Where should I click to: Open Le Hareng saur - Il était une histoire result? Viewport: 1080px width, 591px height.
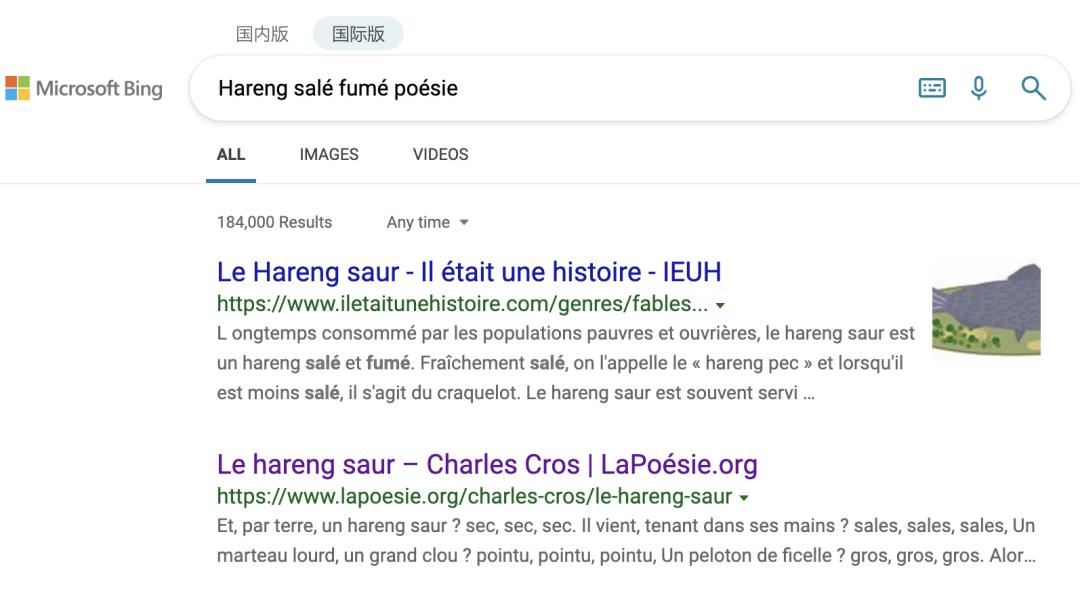coord(469,272)
